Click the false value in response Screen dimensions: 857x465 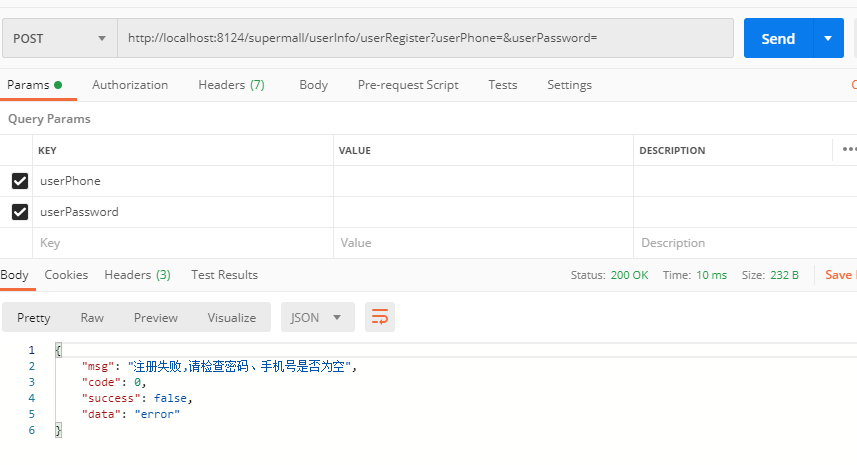coord(170,398)
